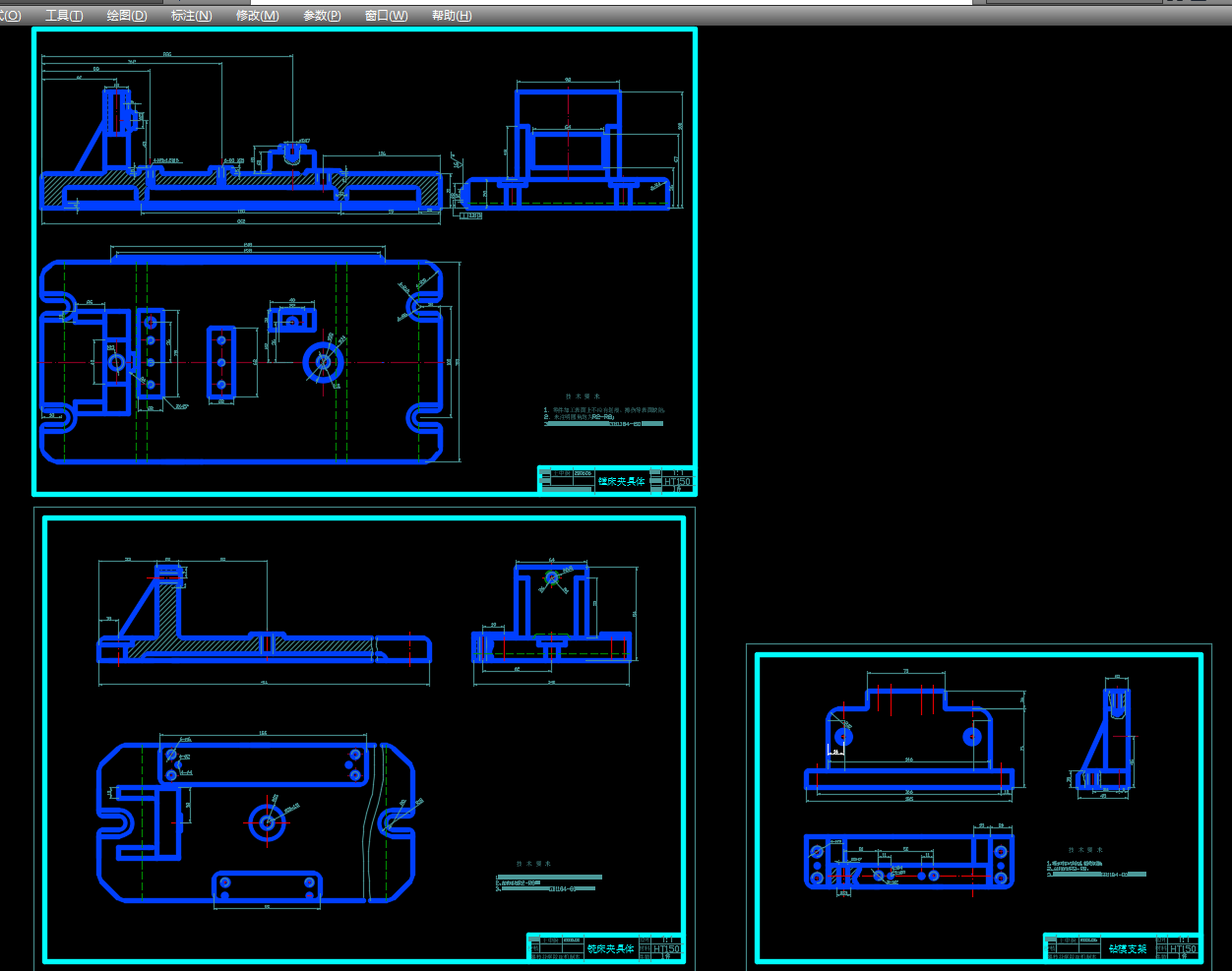This screenshot has height=971, width=1232.
Task: Select triangular bracket side view of 钻模支架
Action: (1105, 740)
